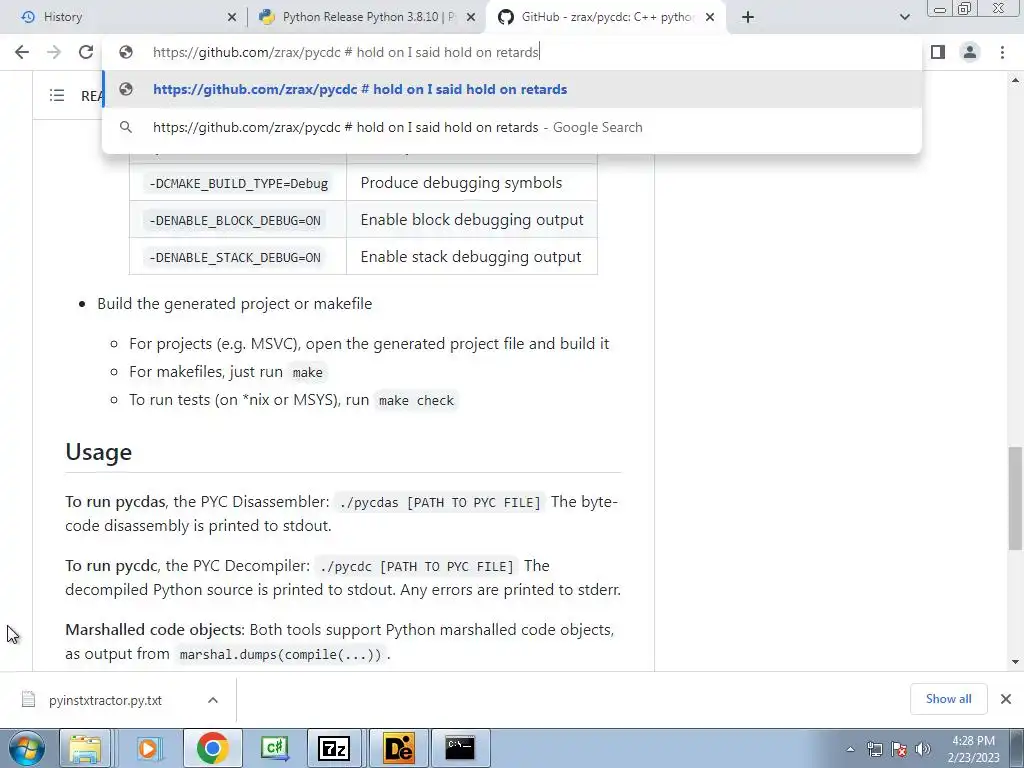Image resolution: width=1024 pixels, height=768 pixels.
Task: Open Windows Explorer from the taskbar
Action: point(86,748)
